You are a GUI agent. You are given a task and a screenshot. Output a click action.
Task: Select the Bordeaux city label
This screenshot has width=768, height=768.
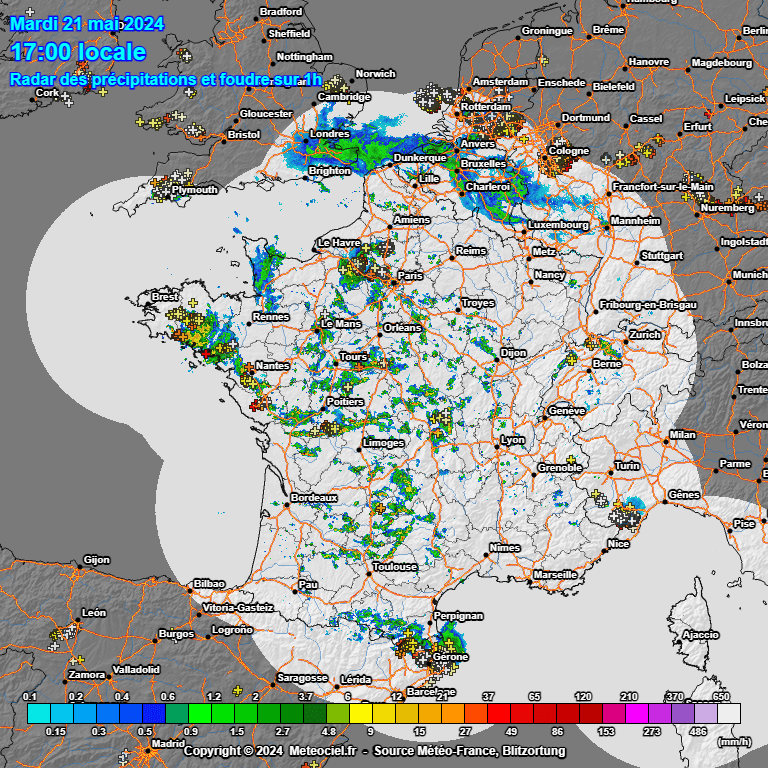pos(314,497)
